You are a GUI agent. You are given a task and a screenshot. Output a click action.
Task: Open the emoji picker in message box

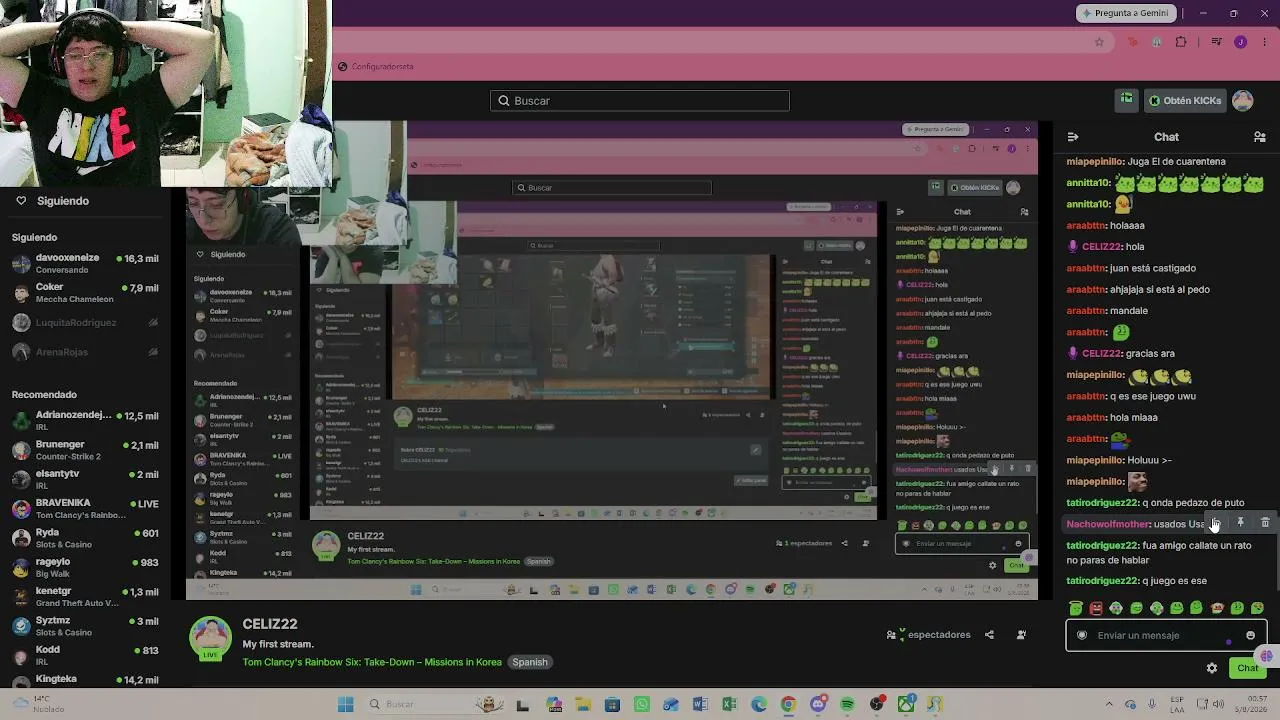pos(1250,635)
